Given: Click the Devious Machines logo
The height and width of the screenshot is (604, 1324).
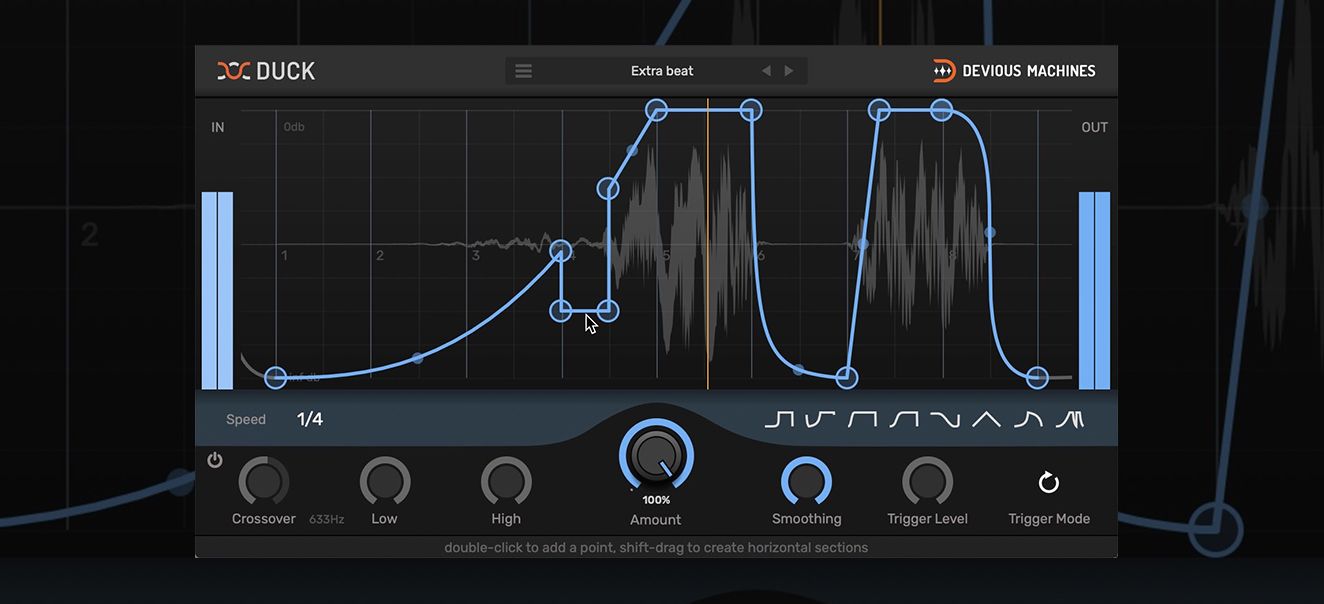Looking at the screenshot, I should click(1014, 71).
